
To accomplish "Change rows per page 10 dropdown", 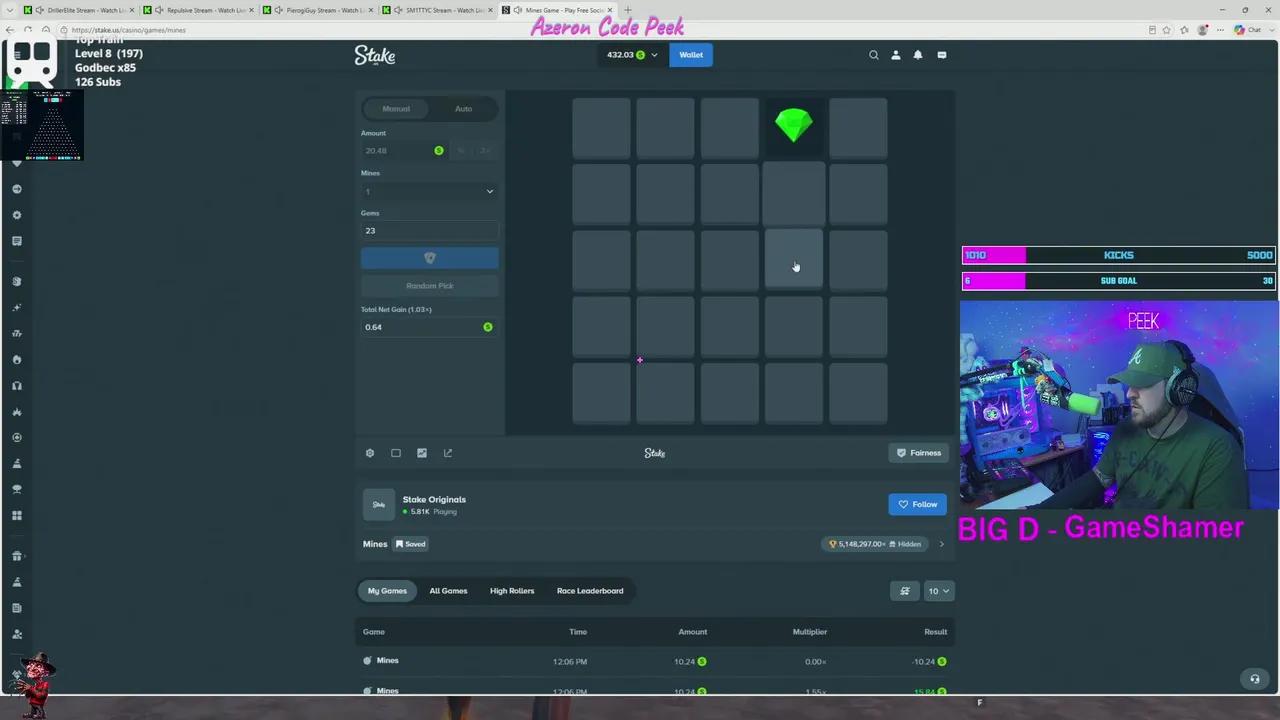I will pos(938,591).
